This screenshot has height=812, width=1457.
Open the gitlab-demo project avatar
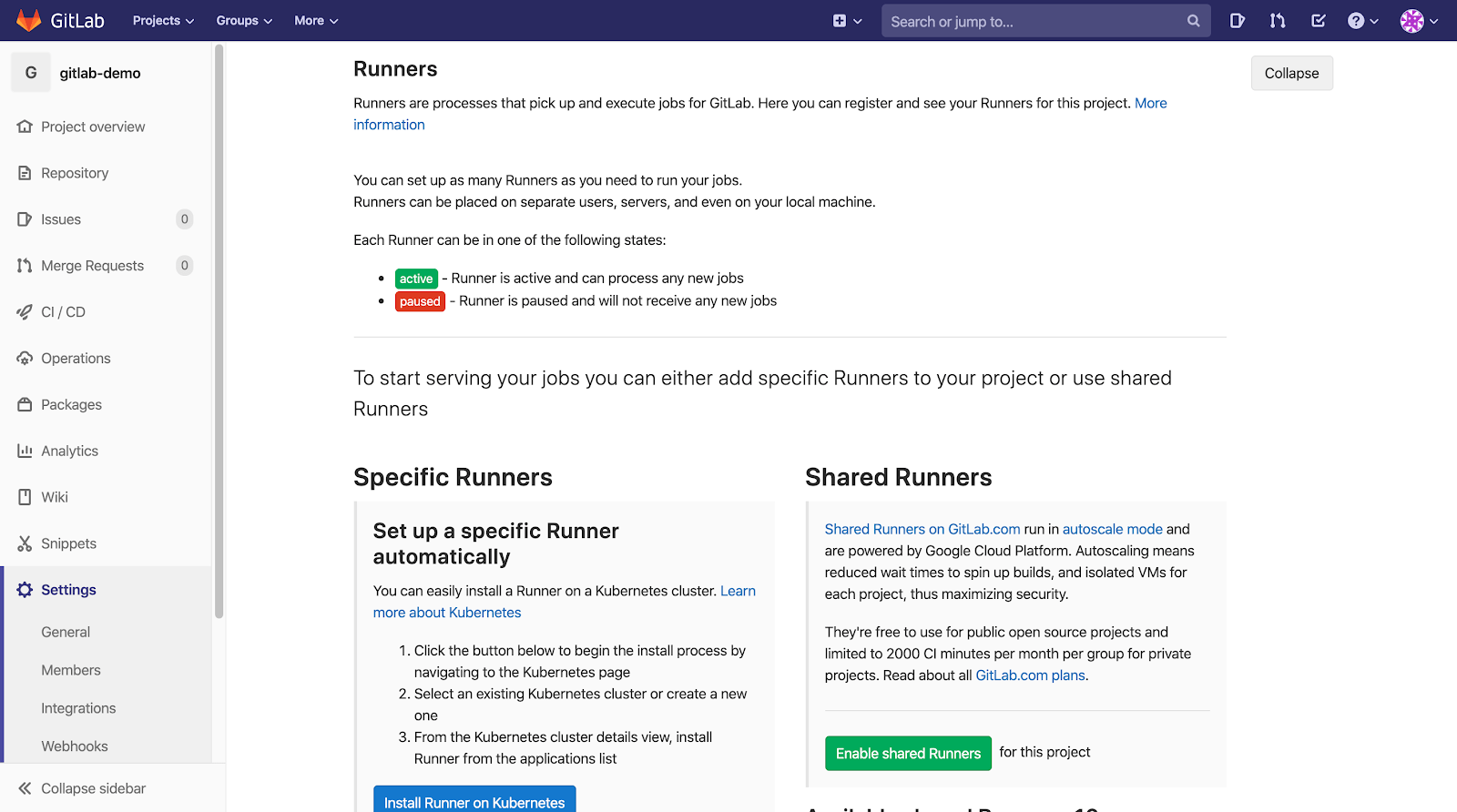[x=31, y=73]
